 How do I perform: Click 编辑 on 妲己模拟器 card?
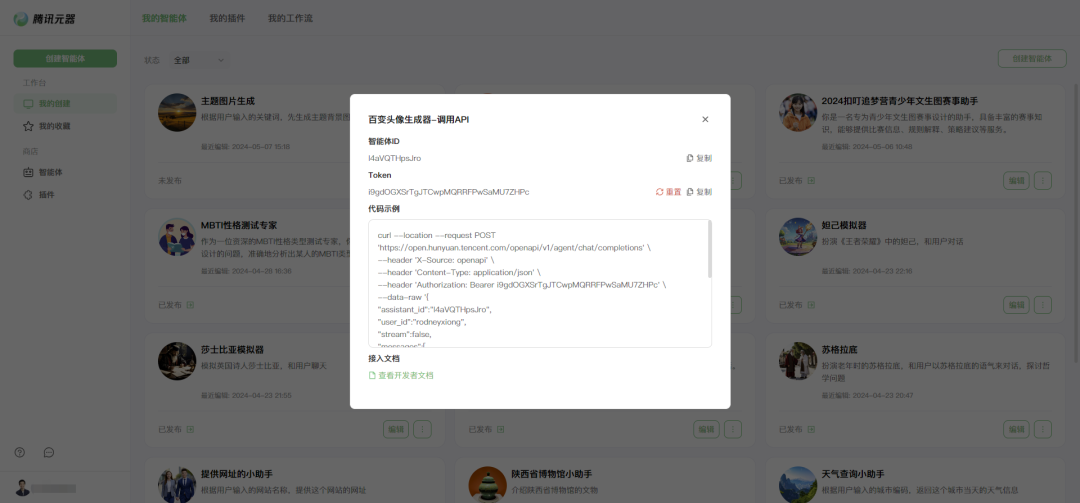(x=1017, y=305)
